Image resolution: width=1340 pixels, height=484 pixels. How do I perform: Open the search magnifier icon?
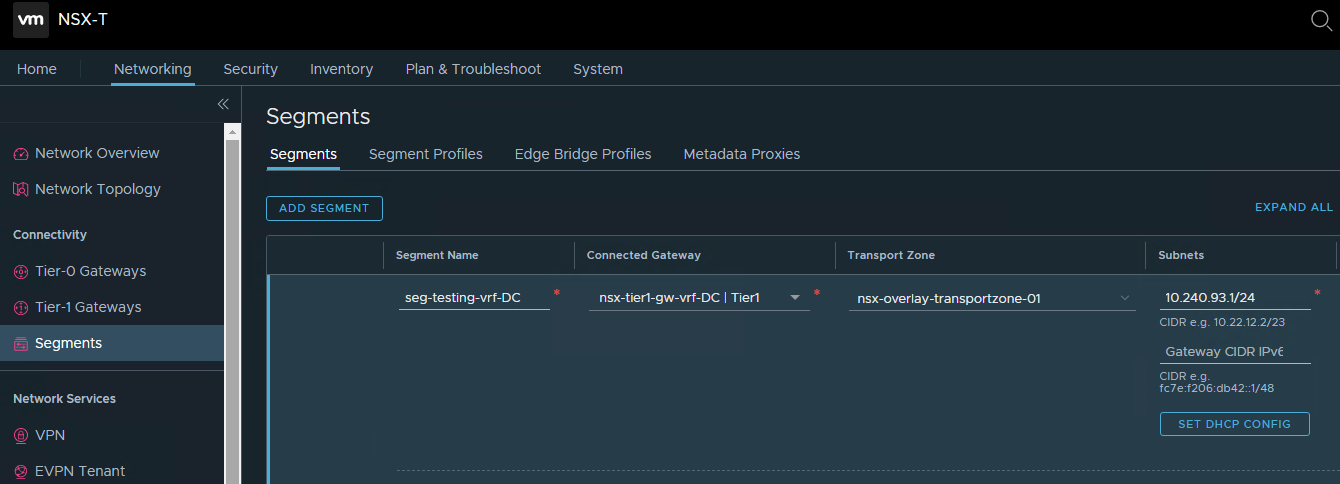click(1321, 20)
